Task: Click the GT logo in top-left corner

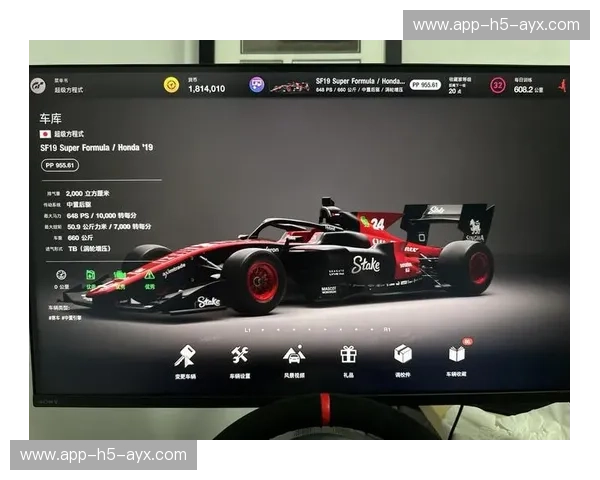Action: click(x=38, y=85)
